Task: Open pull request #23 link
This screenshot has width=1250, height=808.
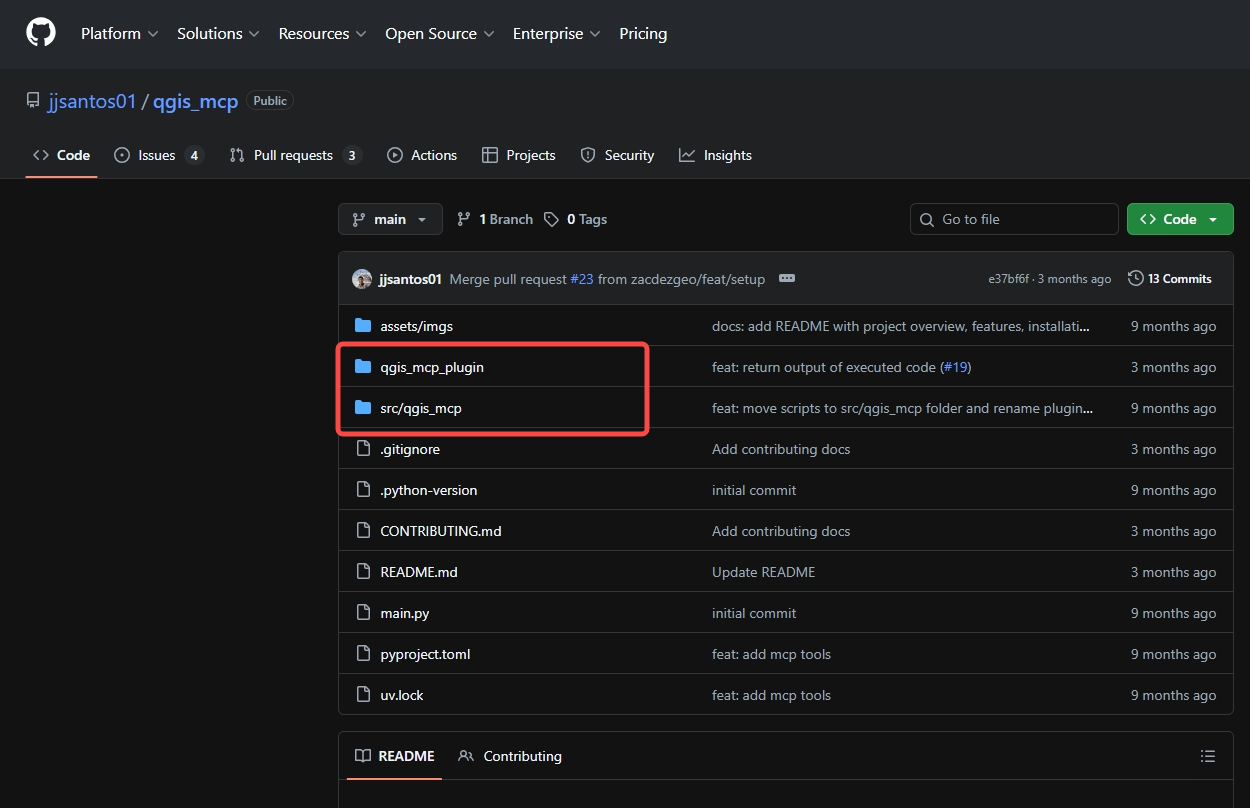Action: [582, 279]
